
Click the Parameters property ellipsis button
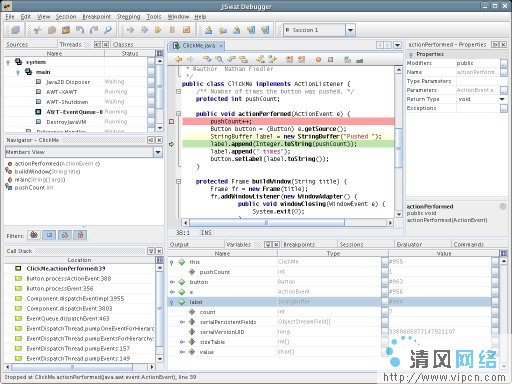(503, 90)
